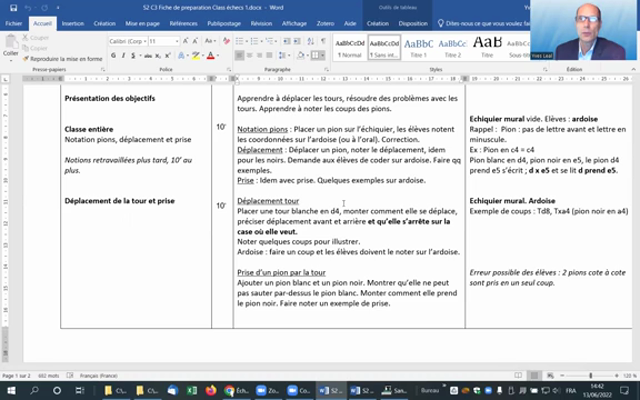Click Firefox icon in Windows taskbar

point(212,390)
